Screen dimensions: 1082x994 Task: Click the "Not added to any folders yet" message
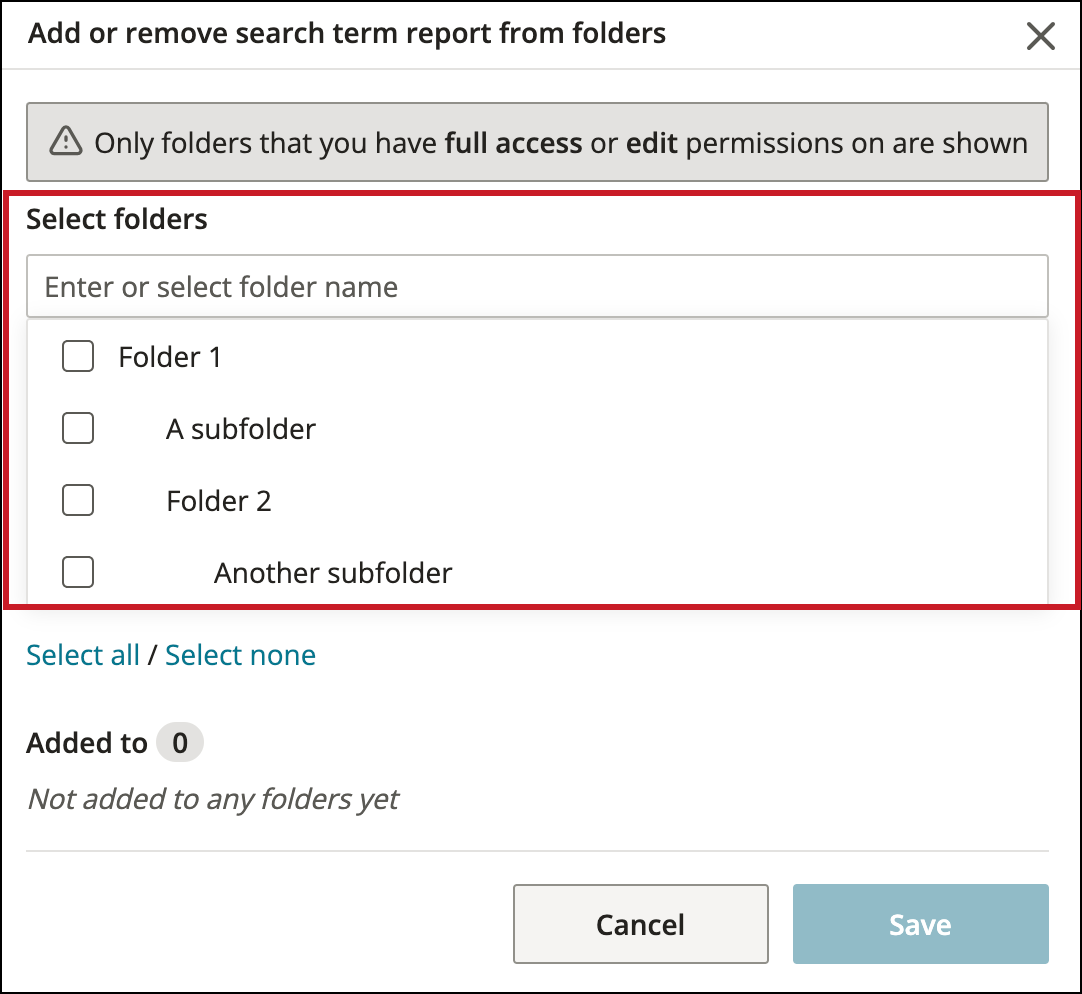coord(213,799)
